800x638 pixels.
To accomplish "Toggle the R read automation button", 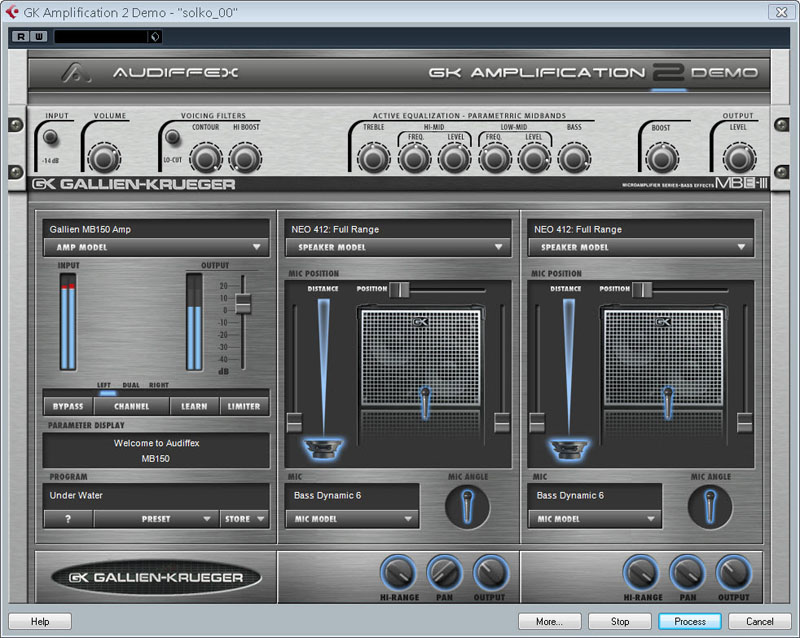I will click(x=21, y=36).
